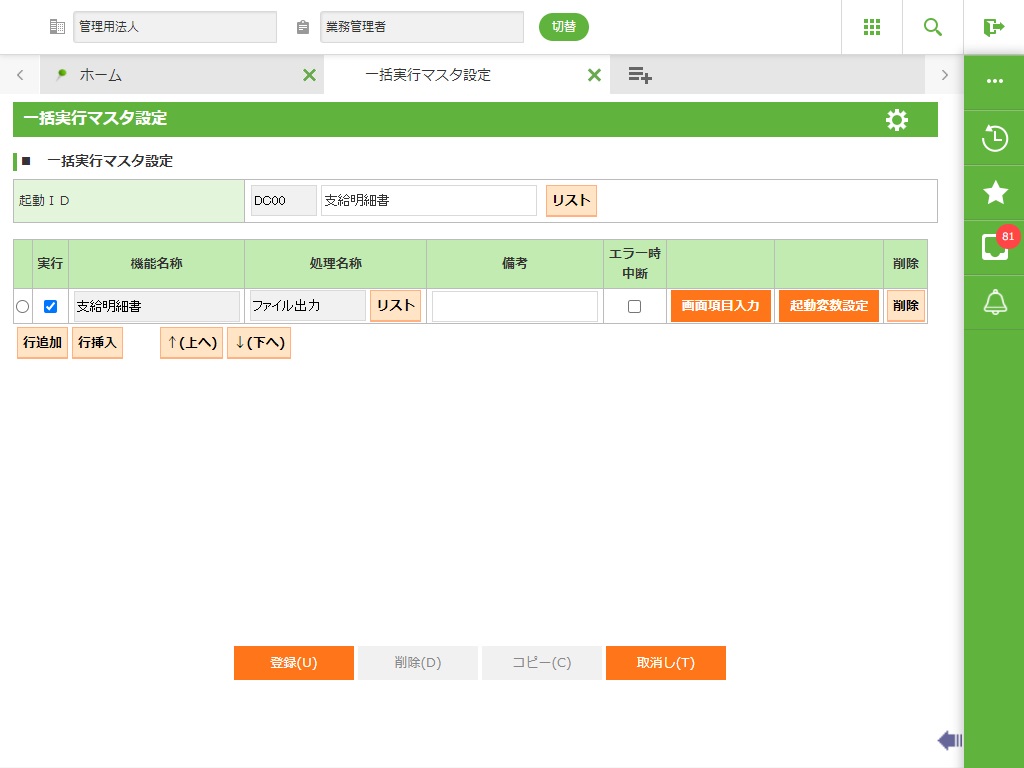The height and width of the screenshot is (768, 1024).
Task: Expand the sidebar three-dots menu
Action: tap(995, 81)
